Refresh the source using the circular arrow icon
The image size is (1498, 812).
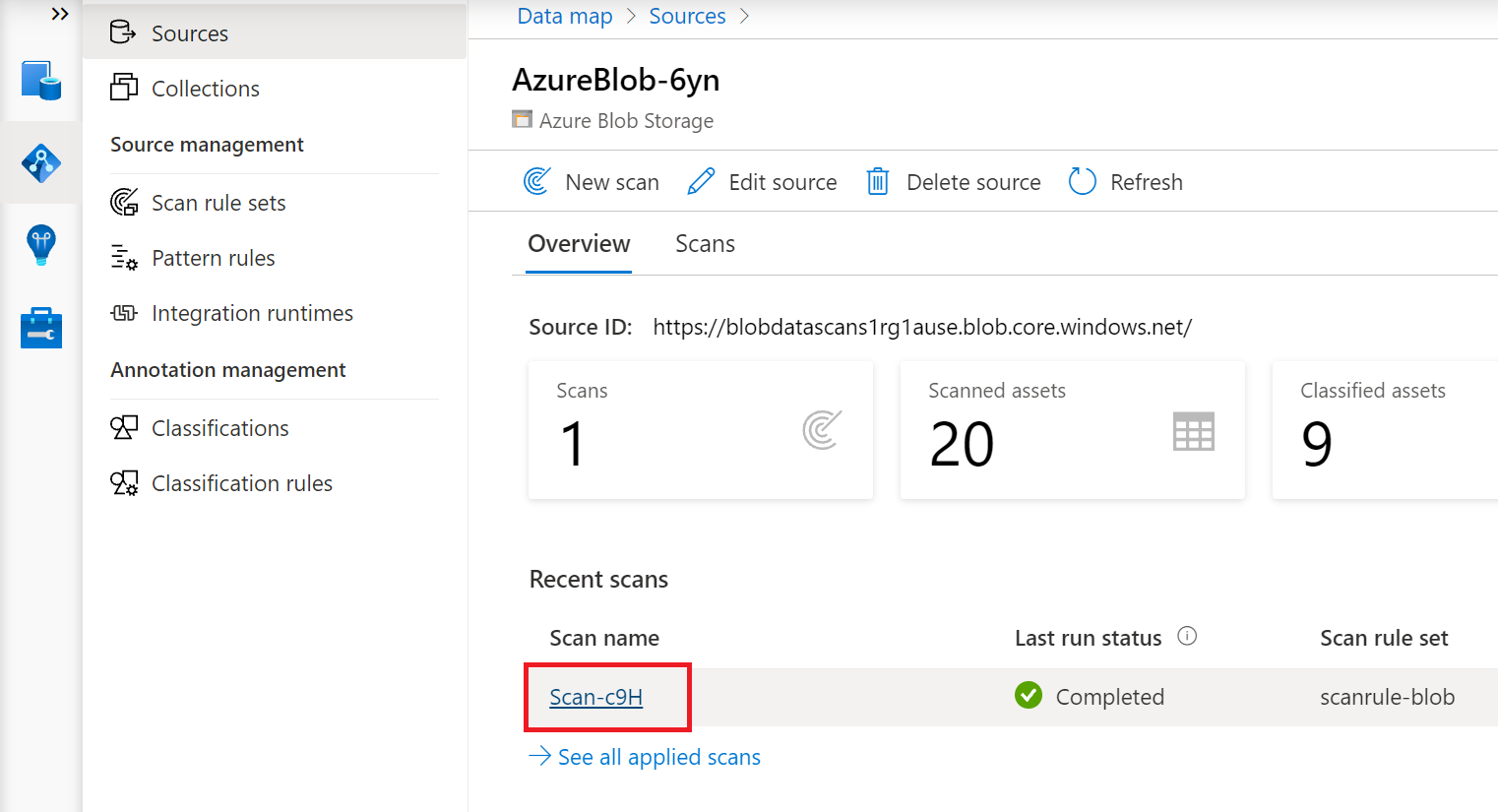[x=1082, y=181]
